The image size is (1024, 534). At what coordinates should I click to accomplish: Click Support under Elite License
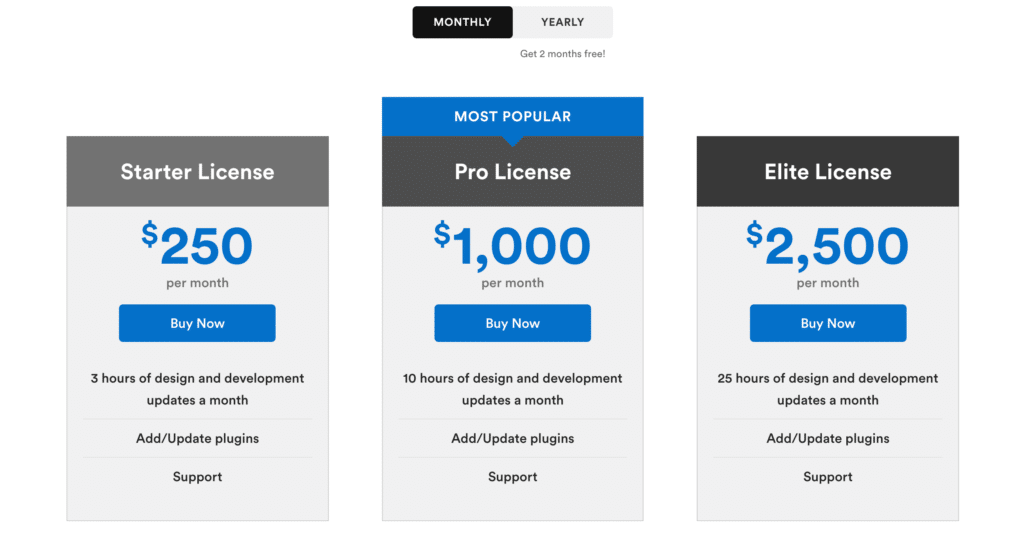827,477
